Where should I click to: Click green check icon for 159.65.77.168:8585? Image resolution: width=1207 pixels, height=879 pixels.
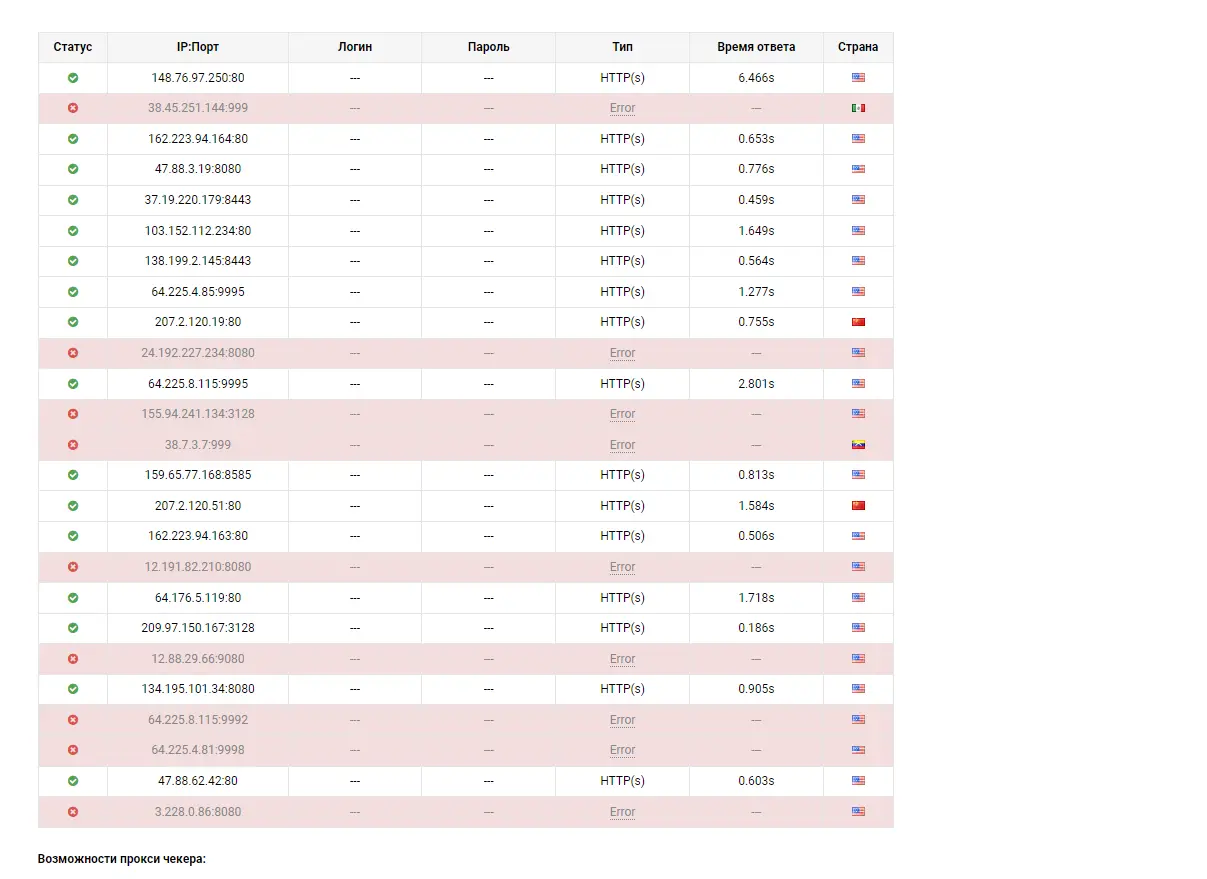click(73, 475)
